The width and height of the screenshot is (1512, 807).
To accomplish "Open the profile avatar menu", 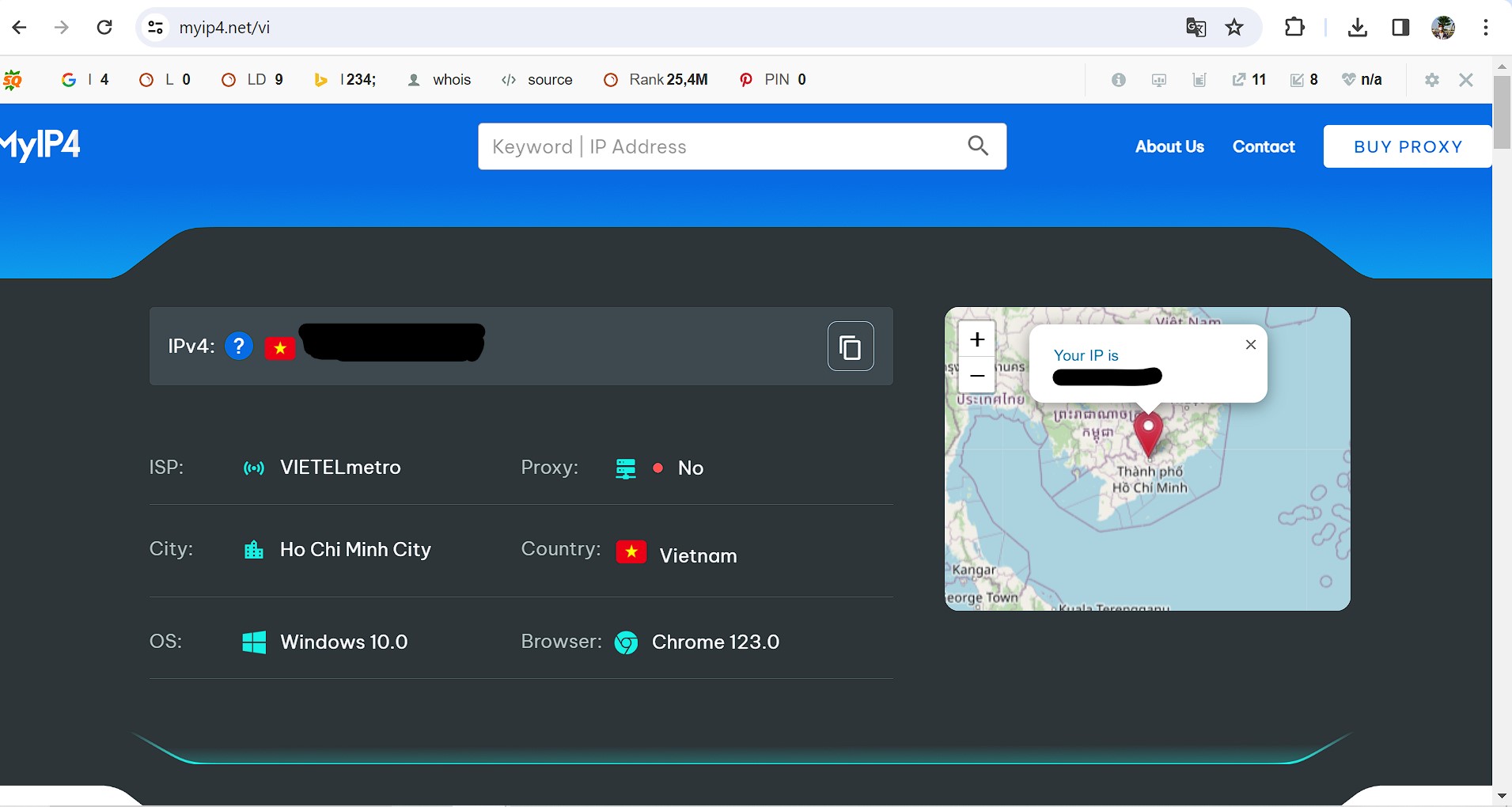I will coord(1443,28).
